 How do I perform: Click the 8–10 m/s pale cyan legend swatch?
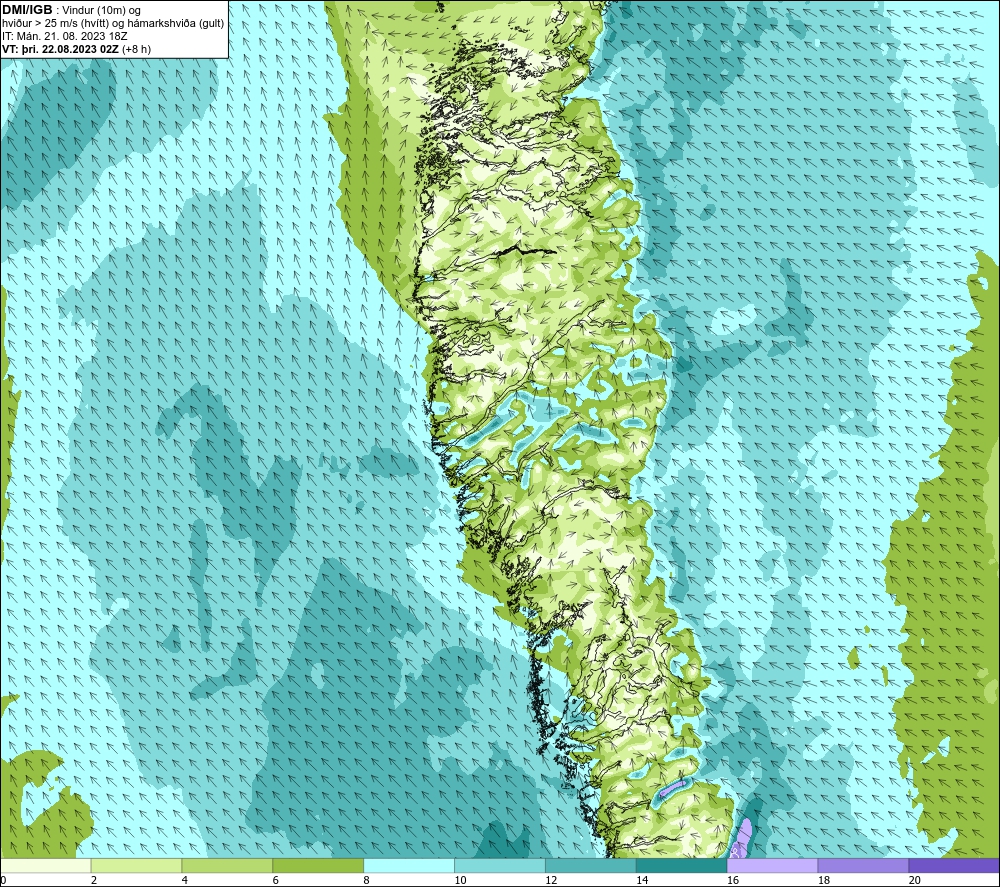(x=409, y=866)
